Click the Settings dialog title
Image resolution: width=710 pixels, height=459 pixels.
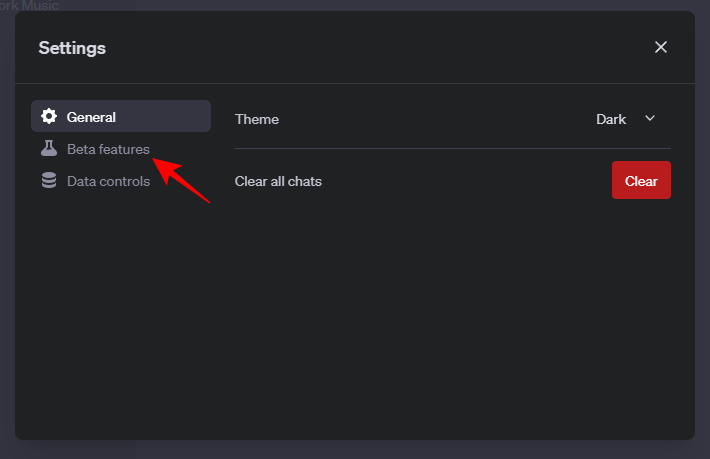tap(72, 47)
